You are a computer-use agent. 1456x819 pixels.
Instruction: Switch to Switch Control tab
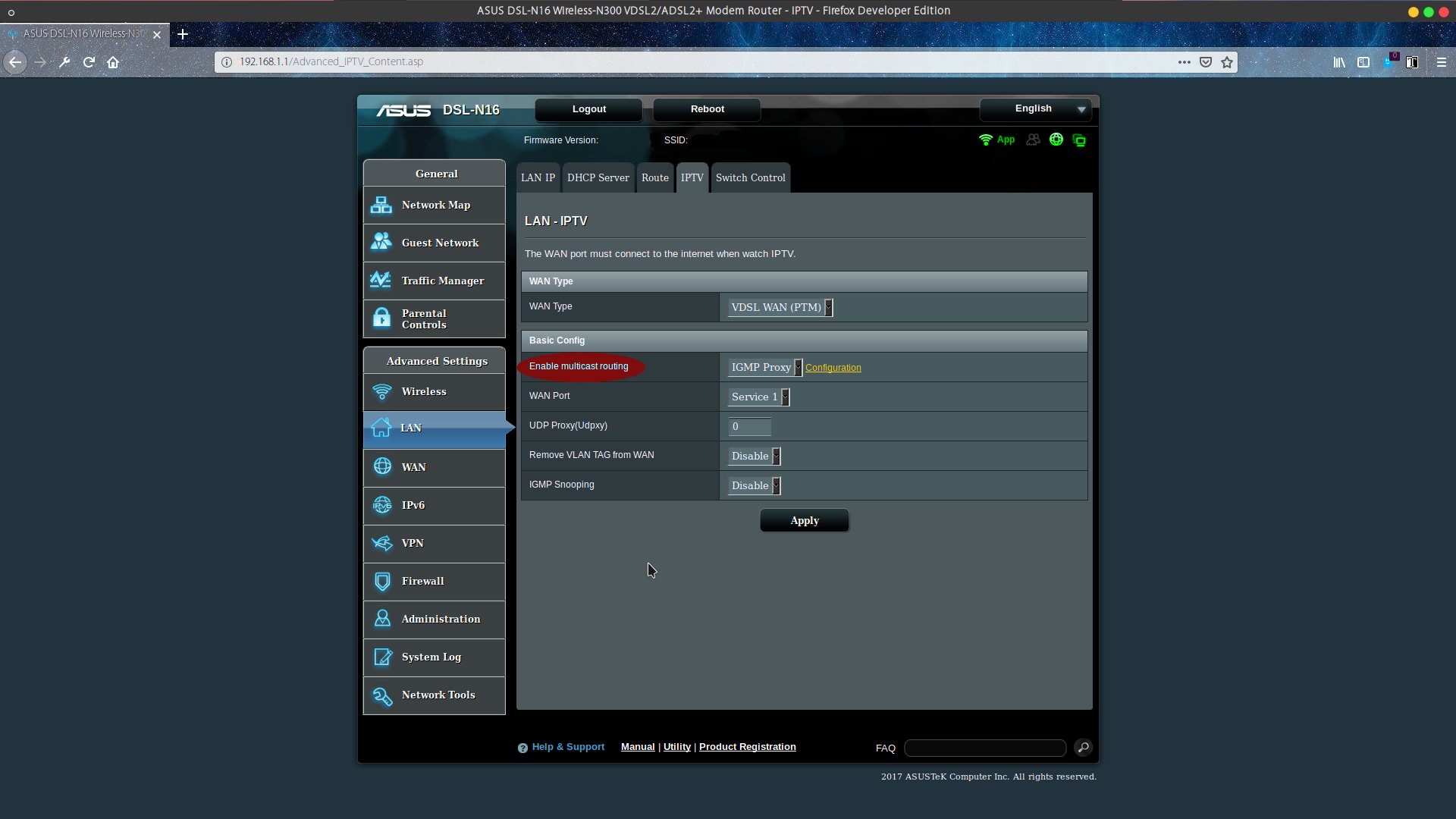coord(750,177)
